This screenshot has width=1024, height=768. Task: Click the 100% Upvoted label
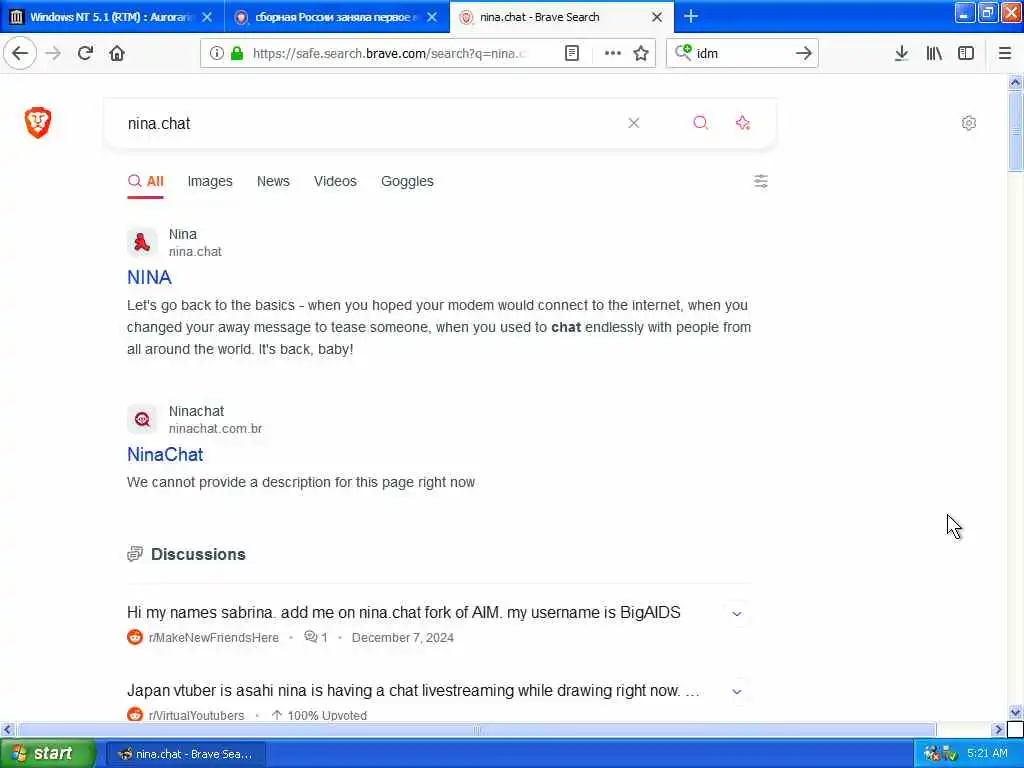[327, 715]
